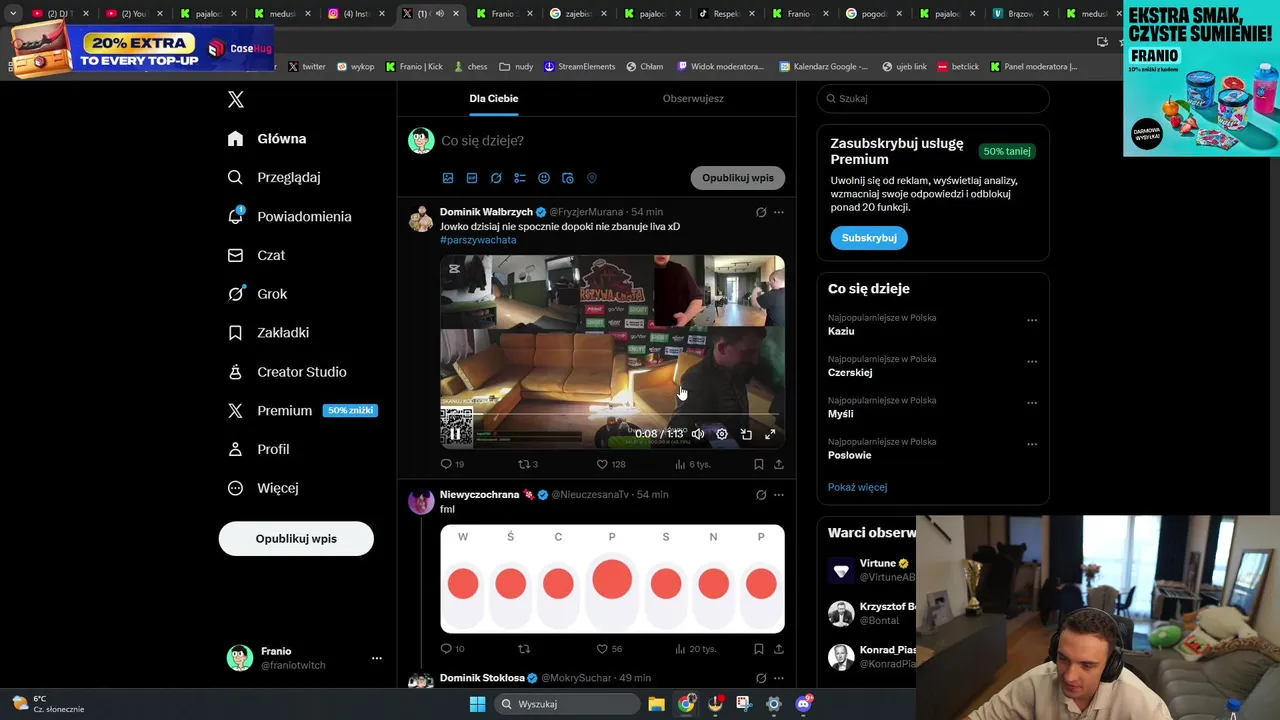Add image to new post
Screen dimensions: 1280x720
click(448, 178)
